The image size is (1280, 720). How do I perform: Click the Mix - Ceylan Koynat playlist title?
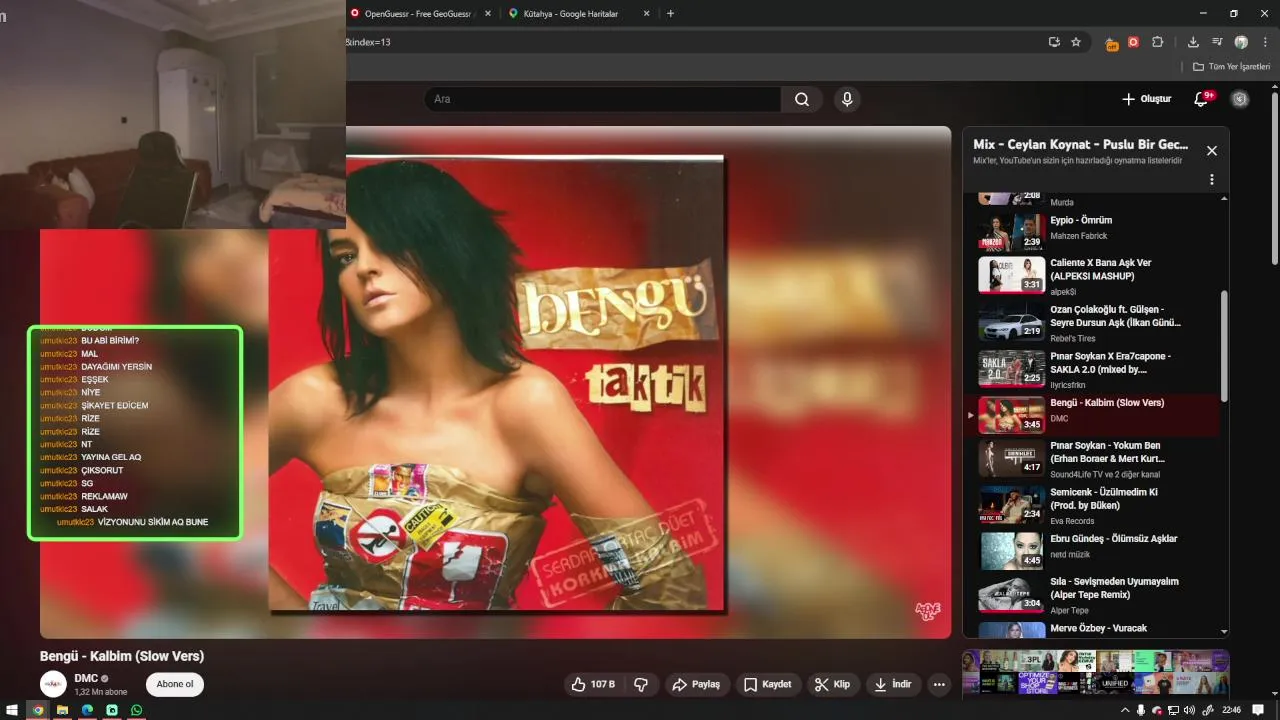coord(1080,145)
